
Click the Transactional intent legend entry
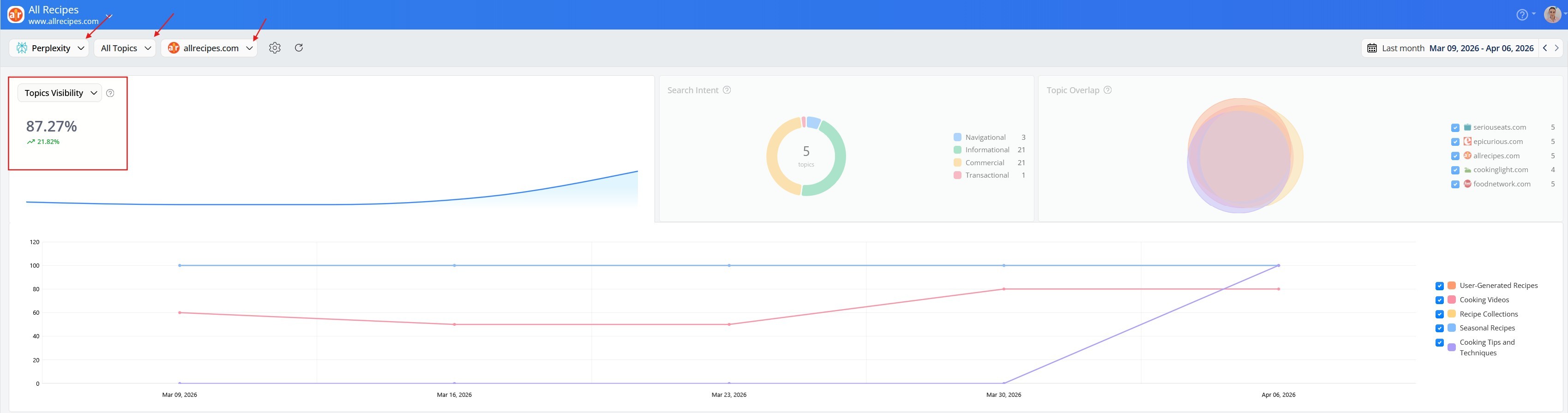(x=990, y=175)
